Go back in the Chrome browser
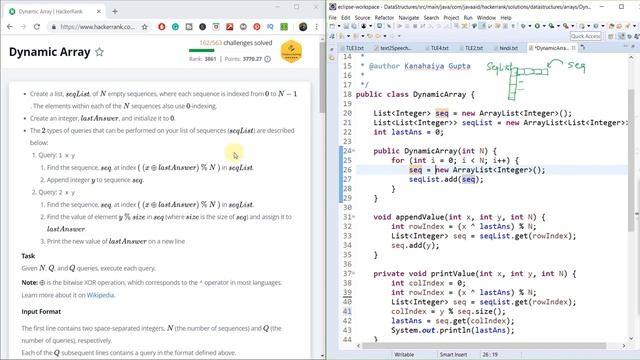This screenshot has width=640, height=360. [10, 27]
